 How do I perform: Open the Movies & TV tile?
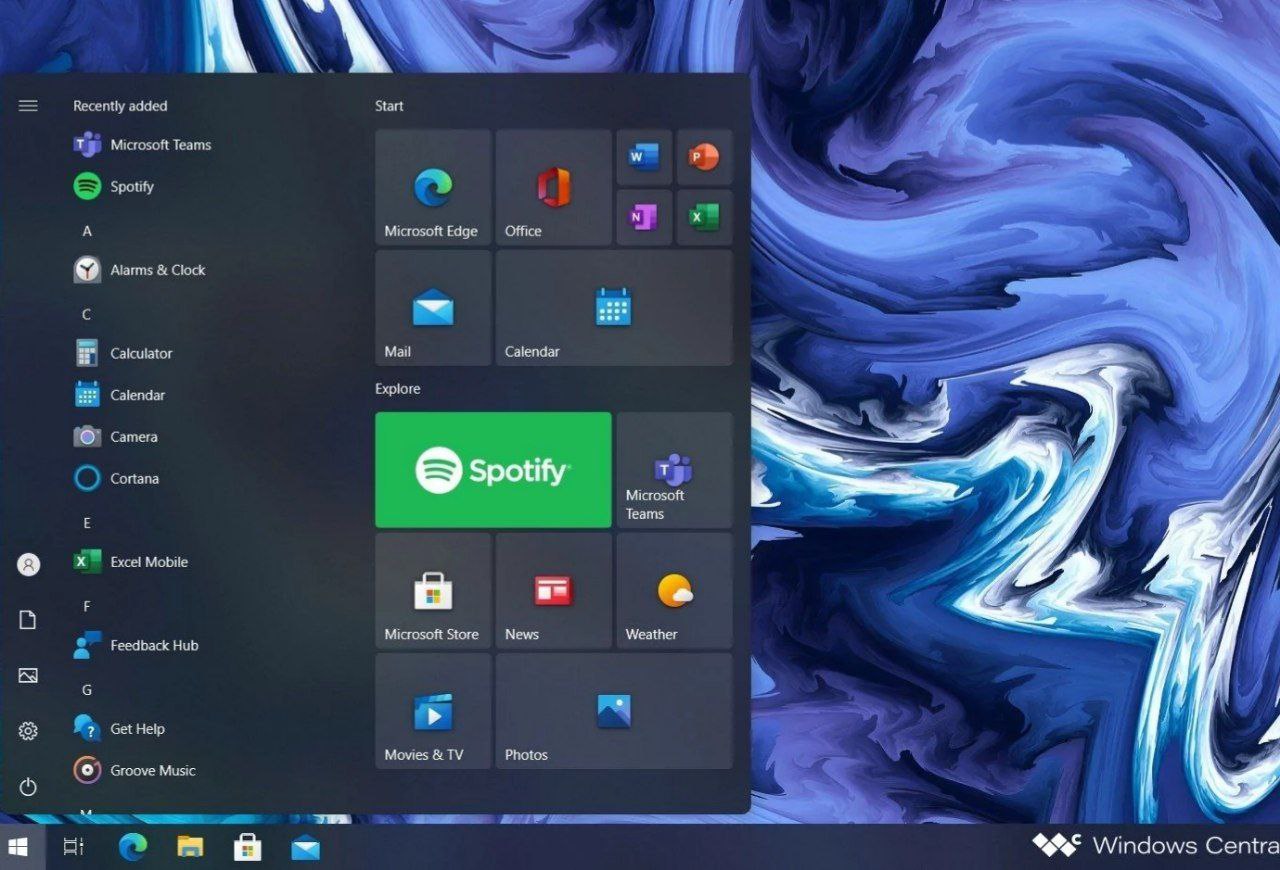point(433,711)
